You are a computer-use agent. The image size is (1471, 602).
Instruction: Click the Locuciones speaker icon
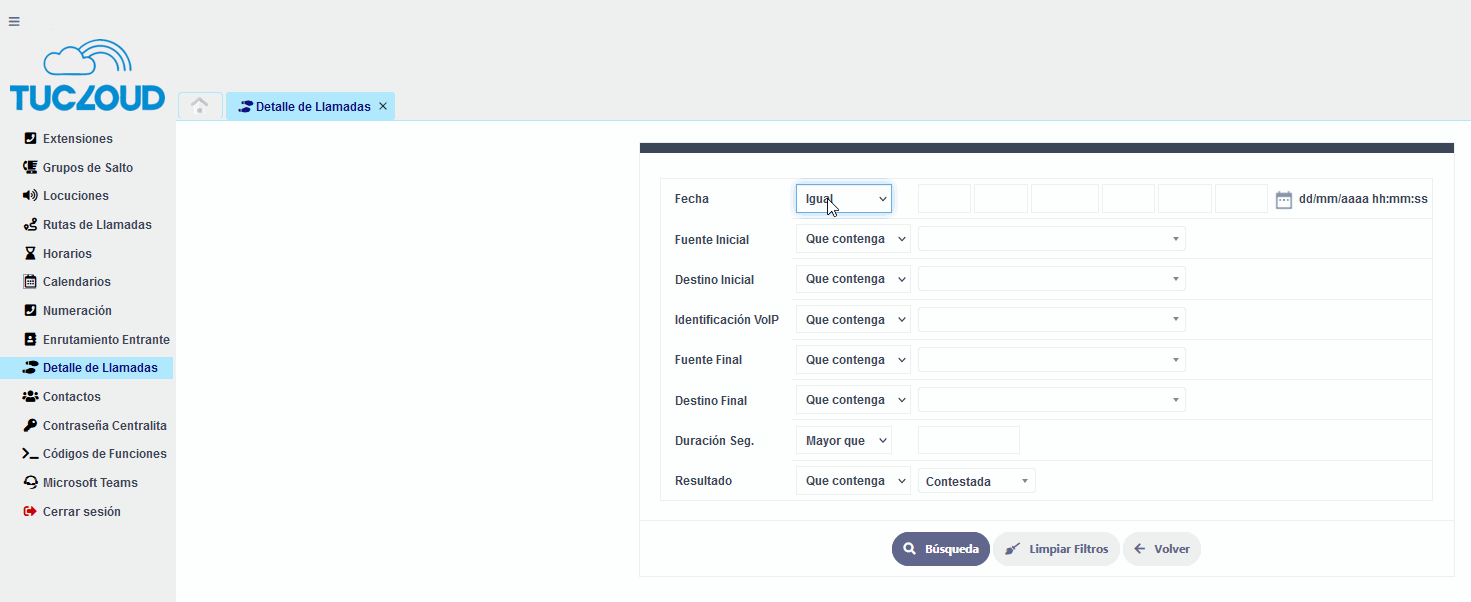(x=30, y=196)
